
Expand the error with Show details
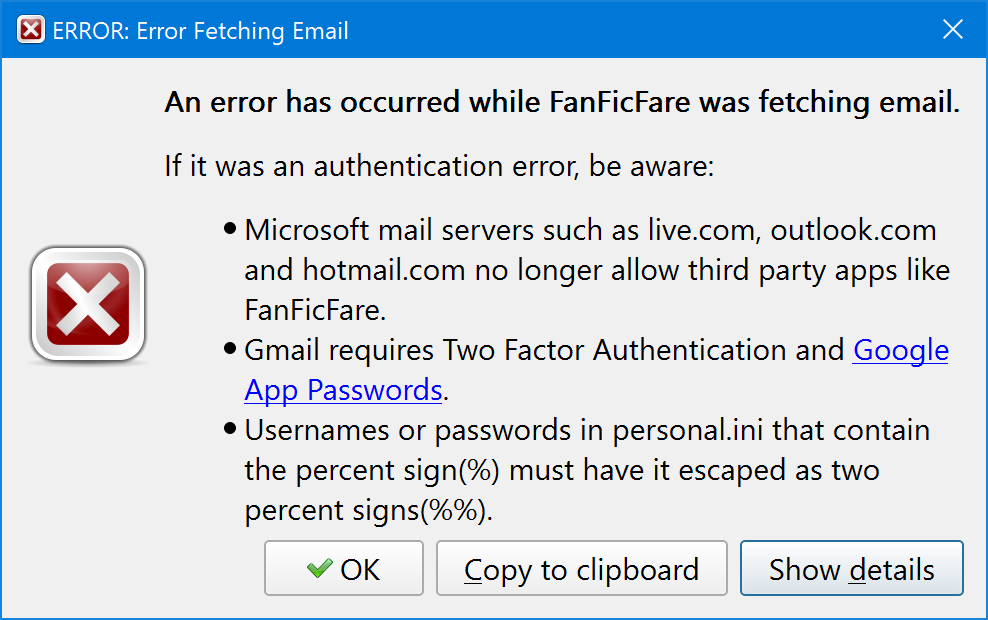click(851, 569)
